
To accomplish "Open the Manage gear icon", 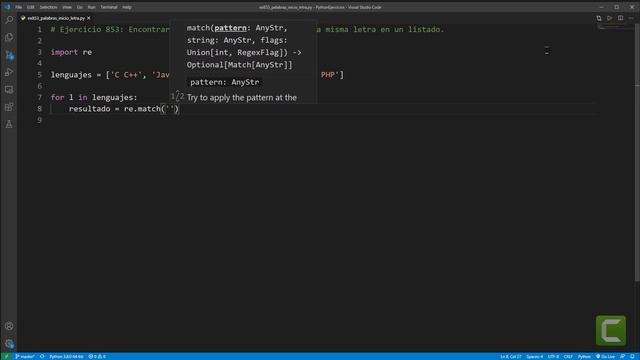I will [x=9, y=343].
